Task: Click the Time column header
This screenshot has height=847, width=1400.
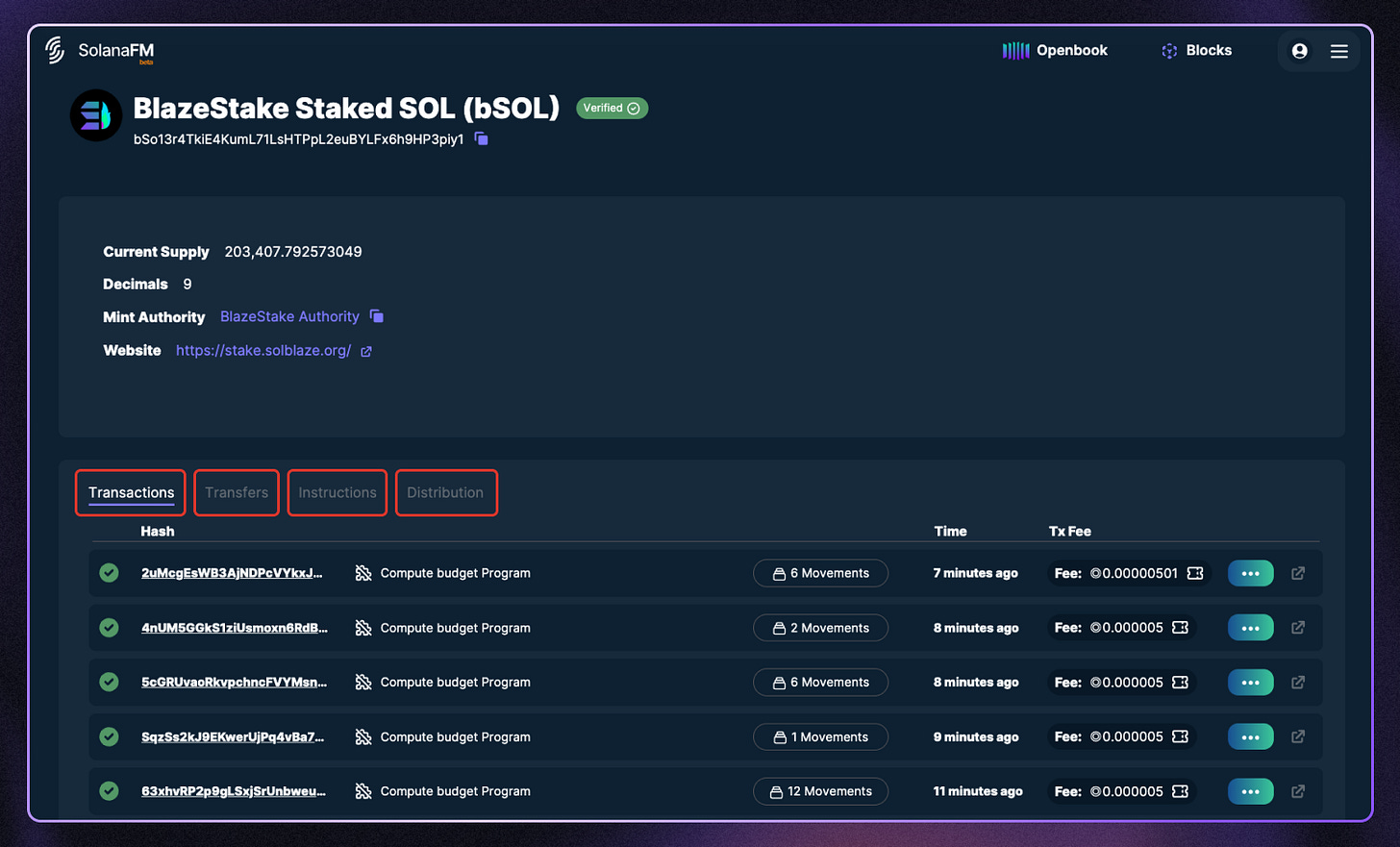Action: pos(951,531)
